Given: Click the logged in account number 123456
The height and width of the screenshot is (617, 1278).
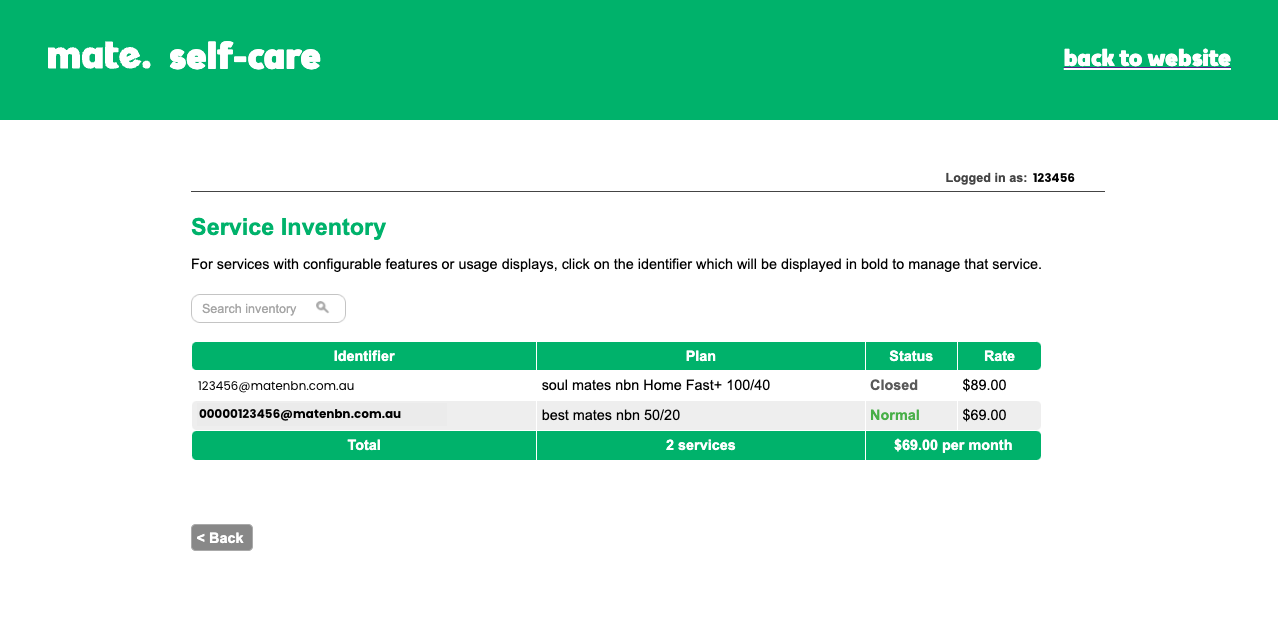Looking at the screenshot, I should click(1053, 178).
